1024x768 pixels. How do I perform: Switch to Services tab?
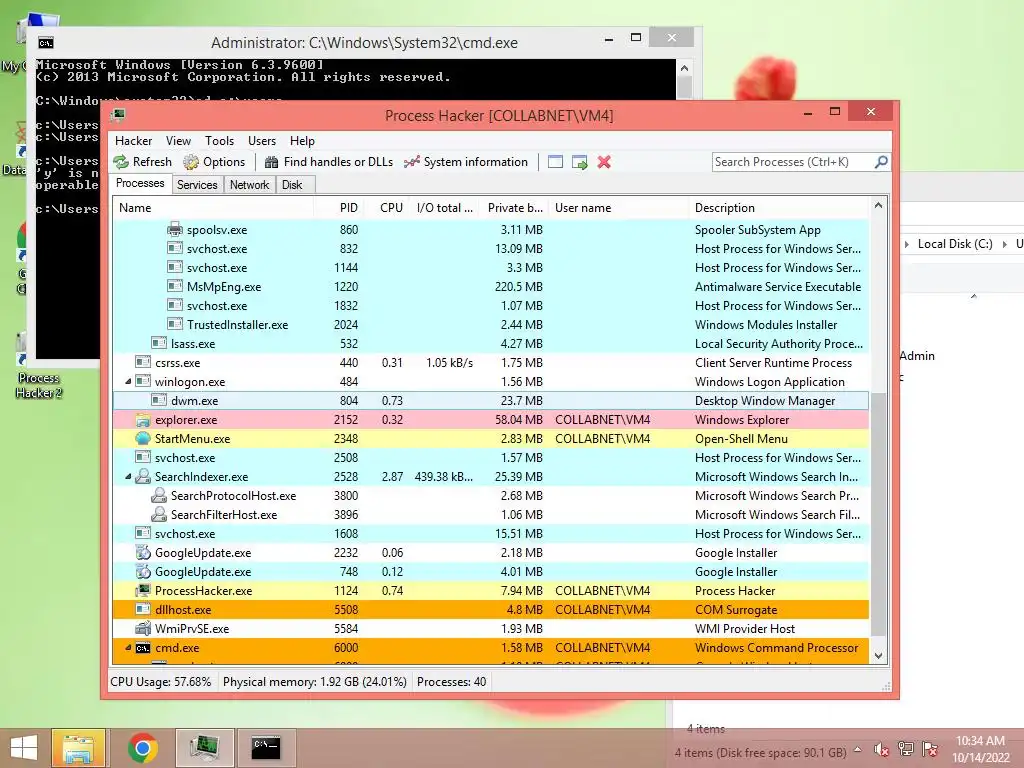click(197, 185)
